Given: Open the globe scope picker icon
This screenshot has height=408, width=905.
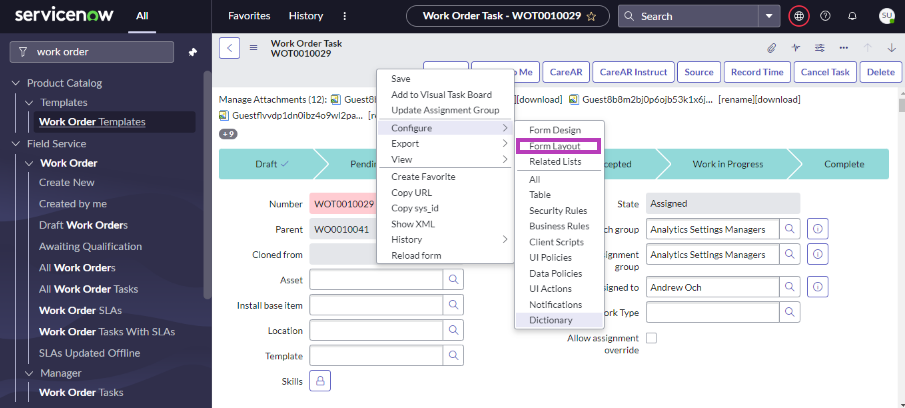Looking at the screenshot, I should (x=799, y=16).
